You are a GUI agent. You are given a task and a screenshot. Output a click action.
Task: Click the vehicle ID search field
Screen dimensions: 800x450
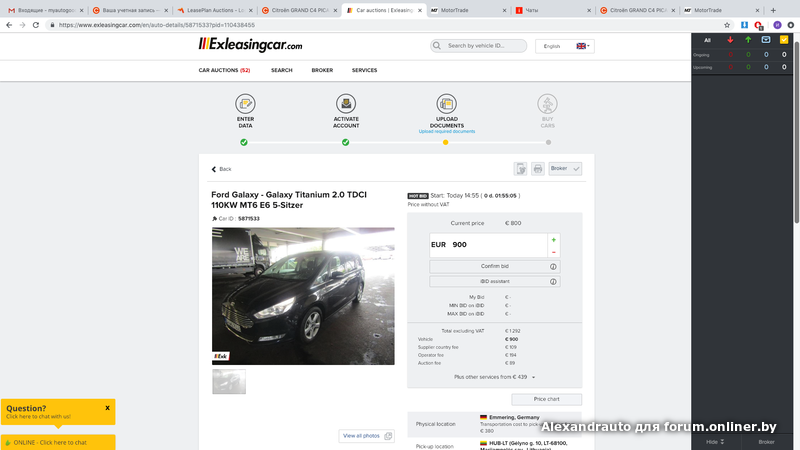coord(478,46)
